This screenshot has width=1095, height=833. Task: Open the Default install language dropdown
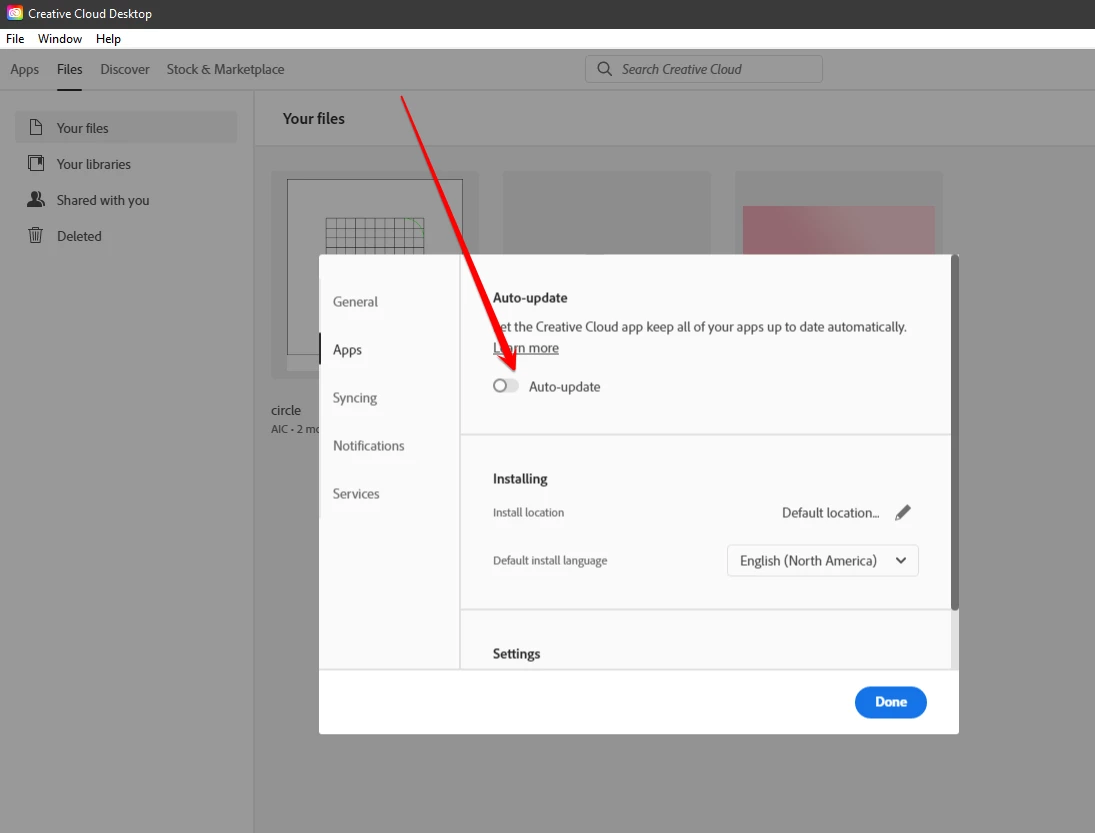click(823, 561)
